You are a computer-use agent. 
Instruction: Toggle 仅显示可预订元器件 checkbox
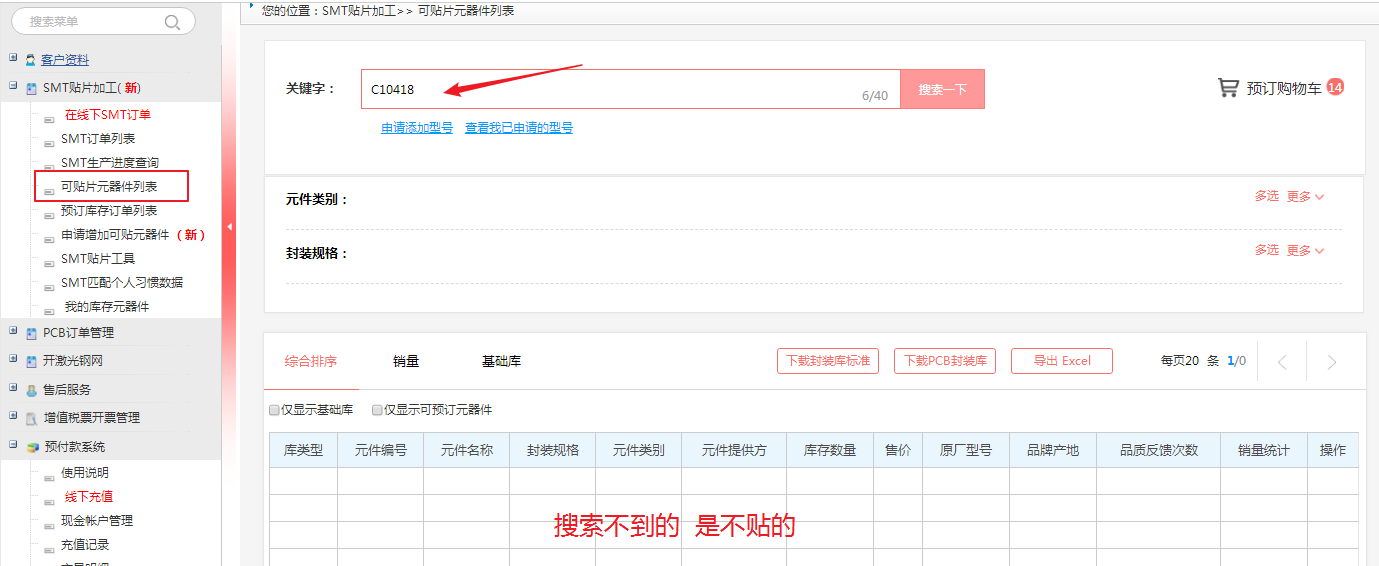tap(377, 410)
